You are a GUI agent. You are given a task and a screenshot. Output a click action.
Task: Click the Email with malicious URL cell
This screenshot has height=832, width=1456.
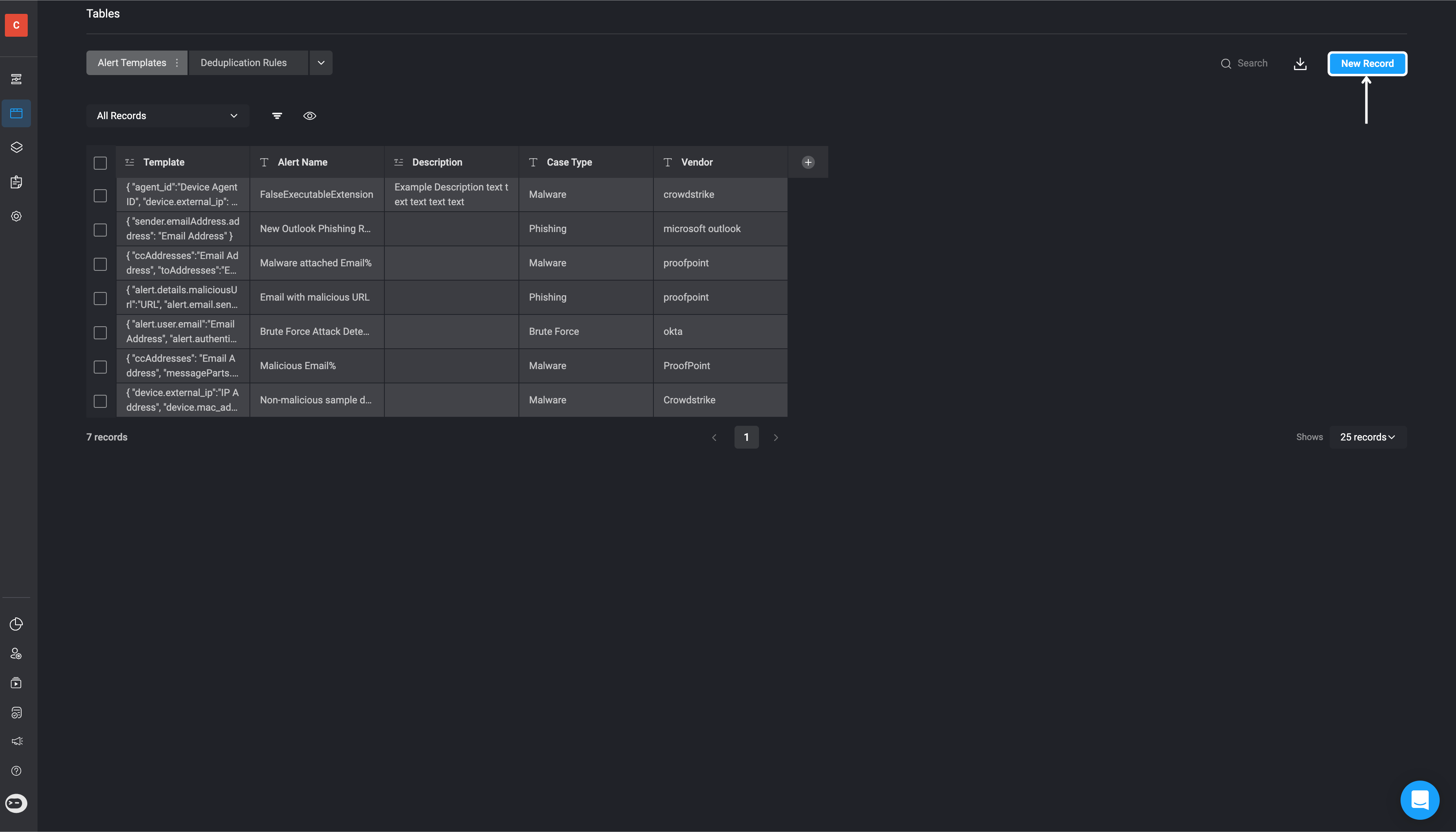(x=318, y=298)
